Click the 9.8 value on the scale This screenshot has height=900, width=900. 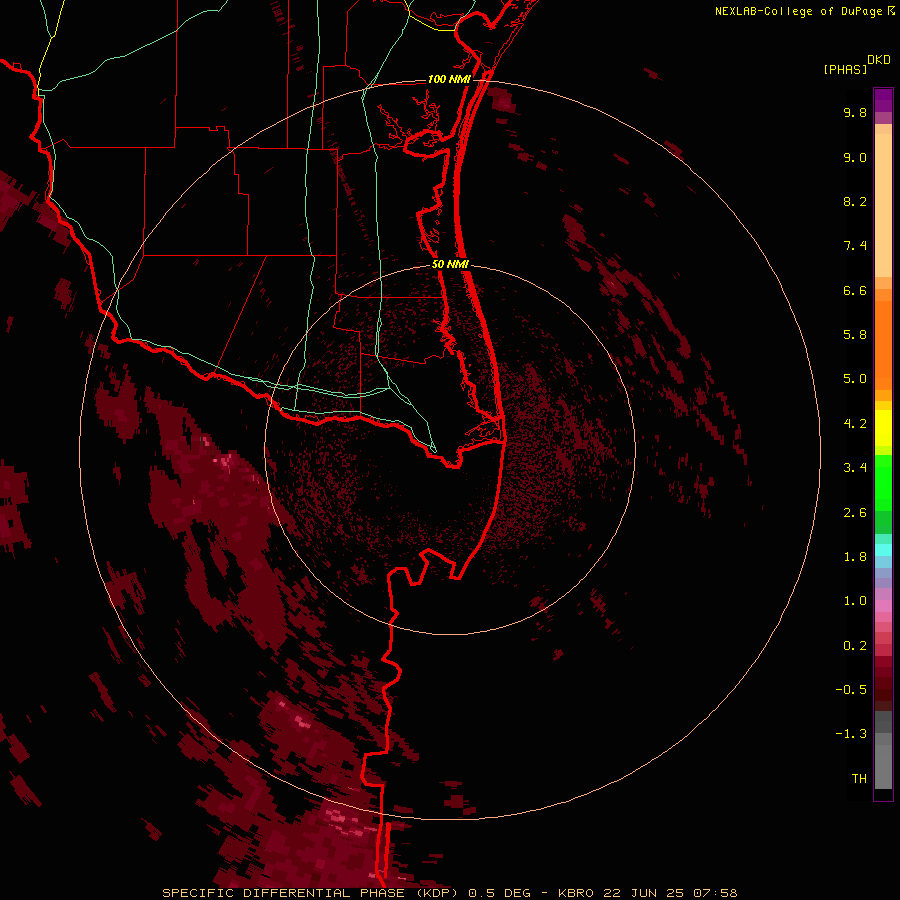[855, 112]
